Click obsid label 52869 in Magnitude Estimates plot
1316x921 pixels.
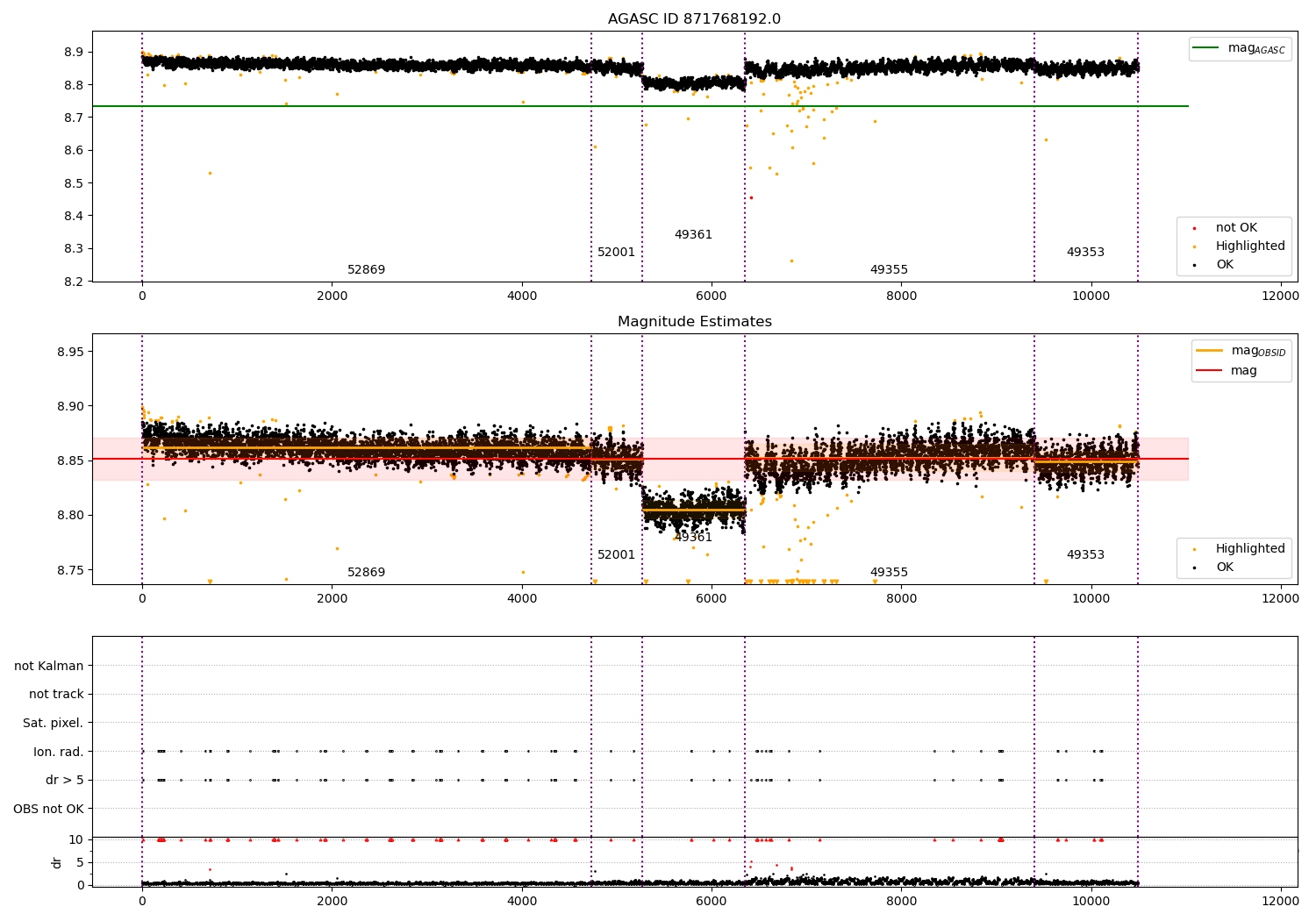(366, 573)
